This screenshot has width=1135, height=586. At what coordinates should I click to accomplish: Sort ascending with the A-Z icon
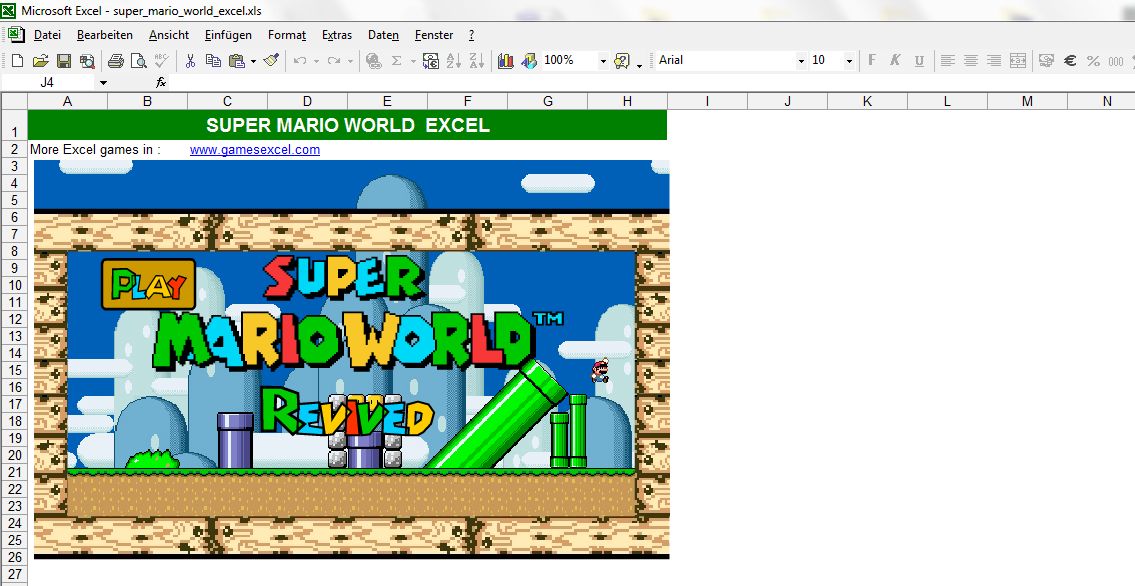coord(454,61)
